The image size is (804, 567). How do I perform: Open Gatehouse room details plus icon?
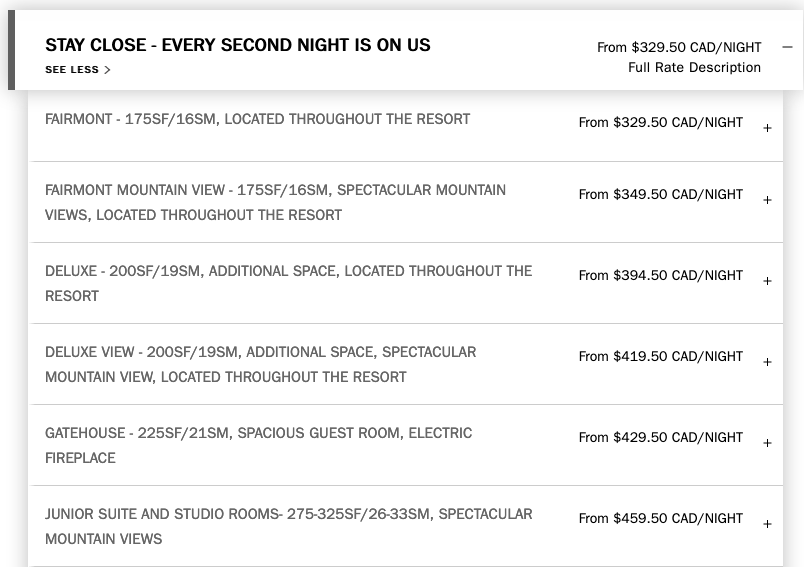tap(767, 443)
